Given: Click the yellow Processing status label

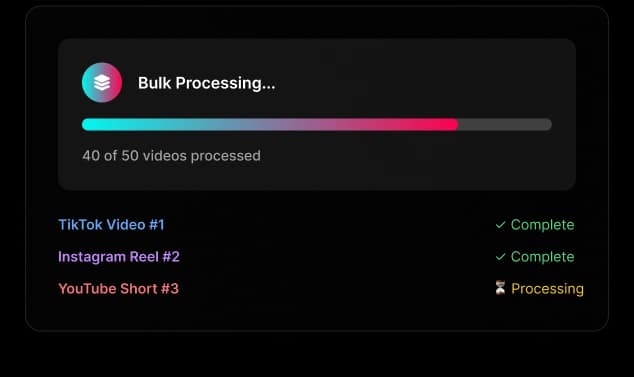Looking at the screenshot, I should [547, 289].
